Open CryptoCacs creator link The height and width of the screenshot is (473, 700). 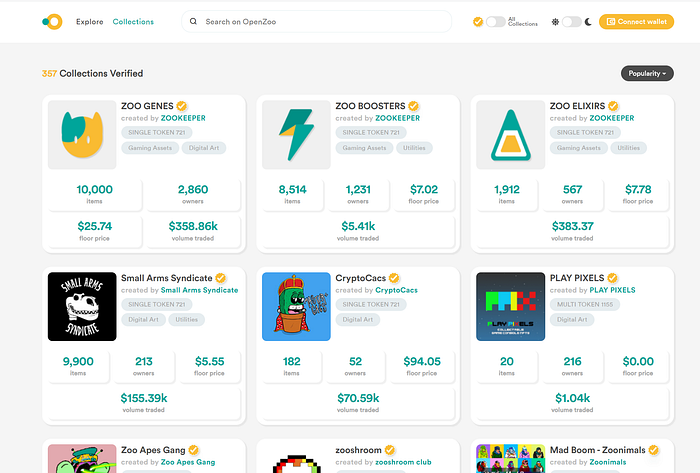point(396,290)
